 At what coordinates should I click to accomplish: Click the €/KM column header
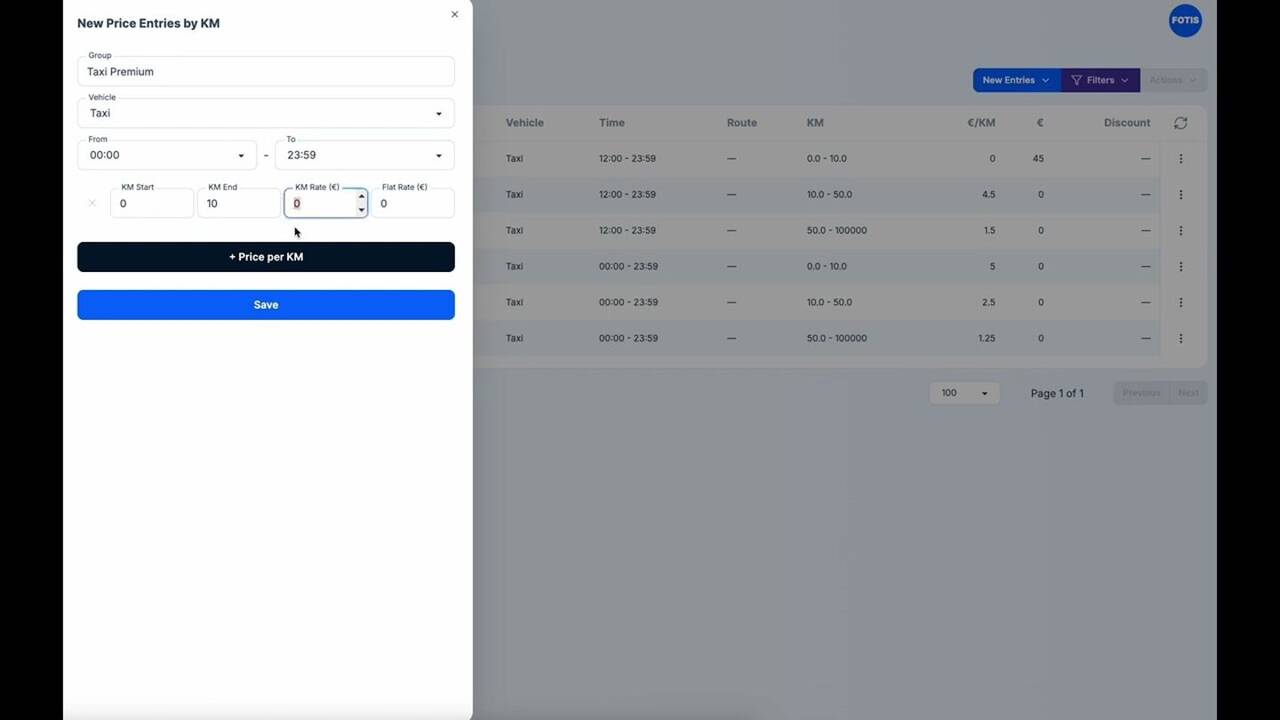979,123
